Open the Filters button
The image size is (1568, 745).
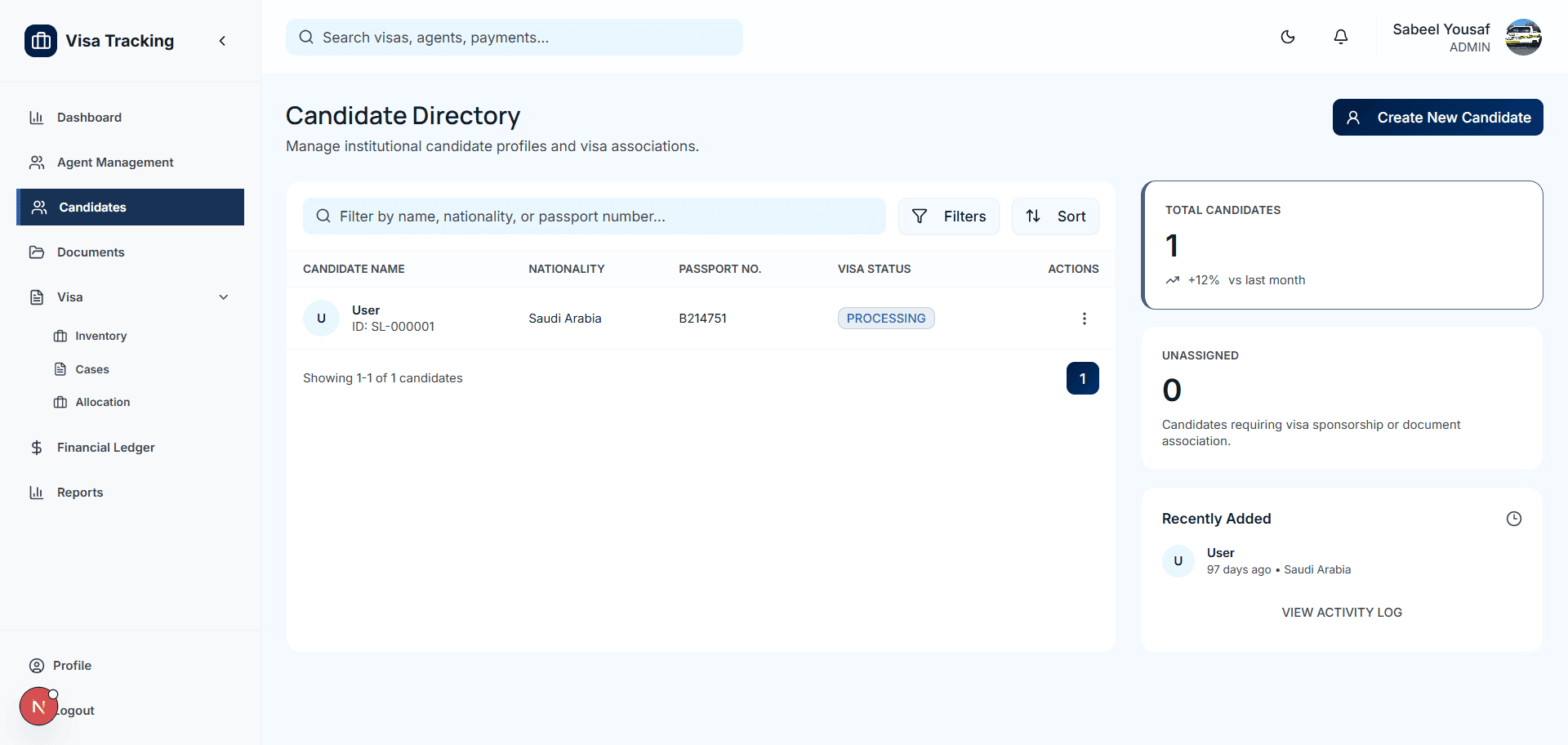click(949, 216)
